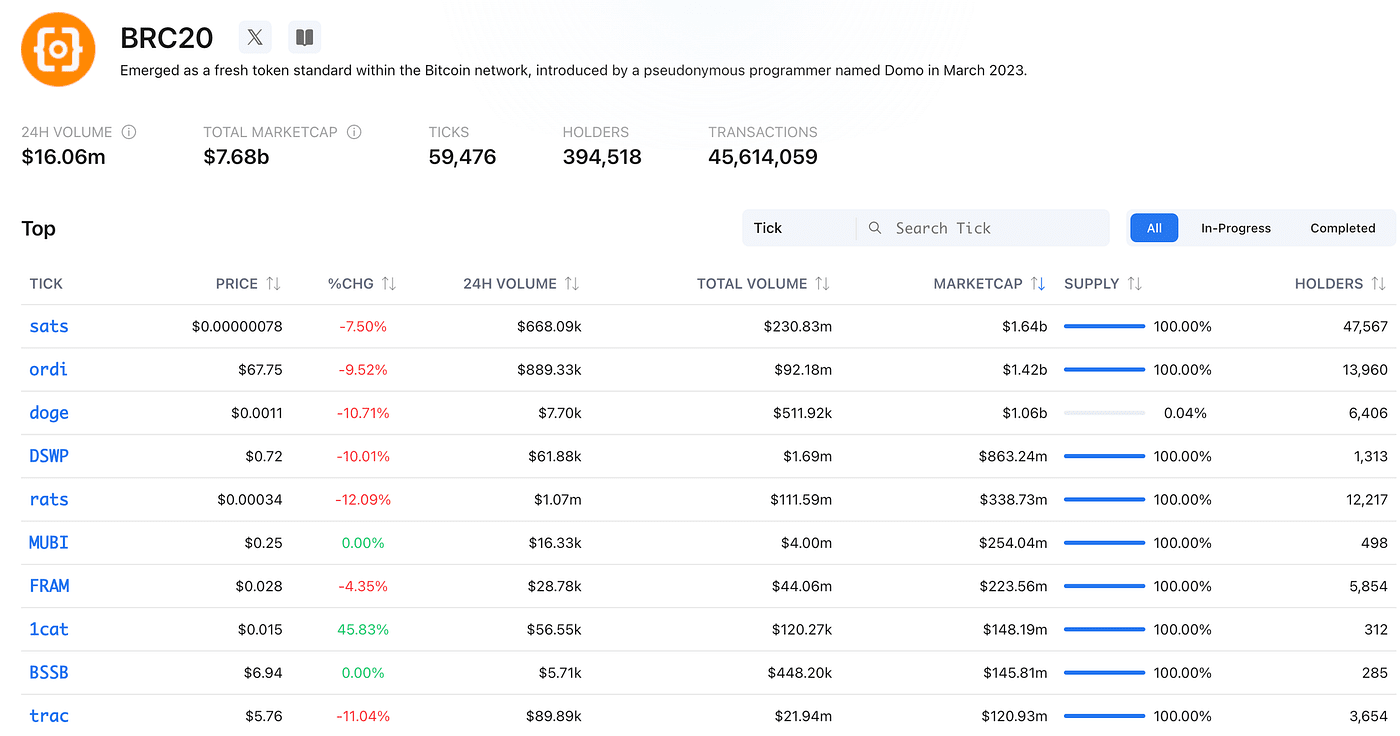The height and width of the screenshot is (736, 1400).
Task: Open the ordi token link
Action: [x=49, y=370]
